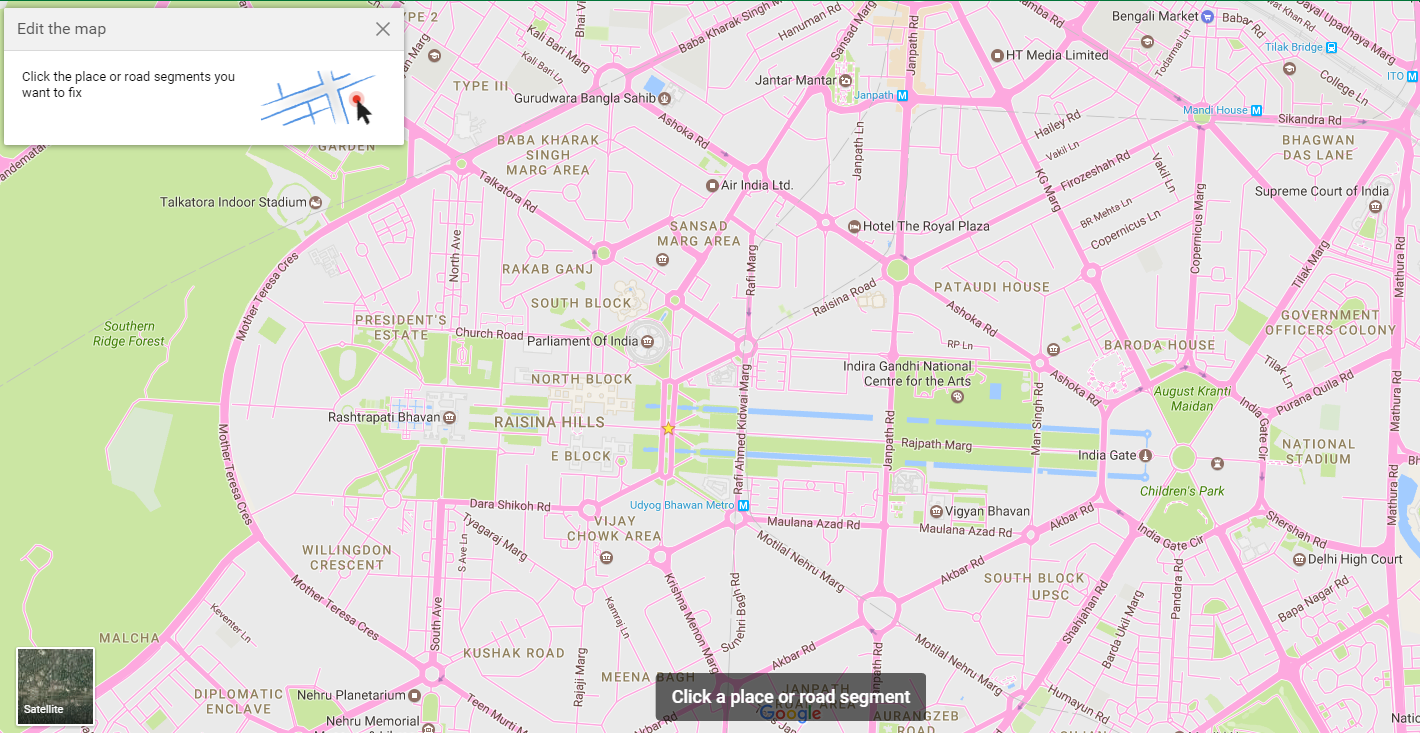This screenshot has width=1420, height=733.
Task: Click the Maulana Azad Rd label near Vigyan Bhavan
Action: point(965,531)
